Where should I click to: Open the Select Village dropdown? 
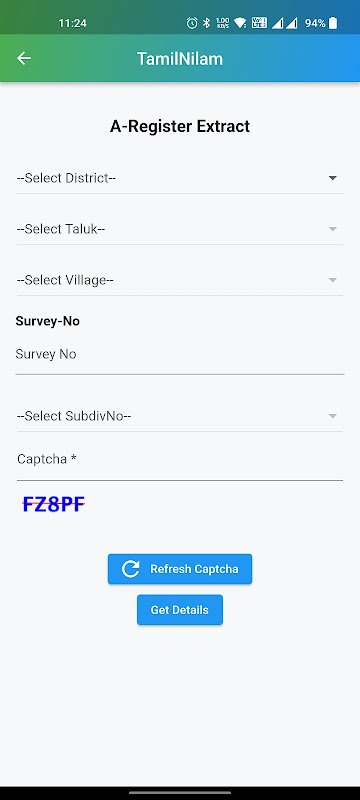pyautogui.click(x=179, y=280)
